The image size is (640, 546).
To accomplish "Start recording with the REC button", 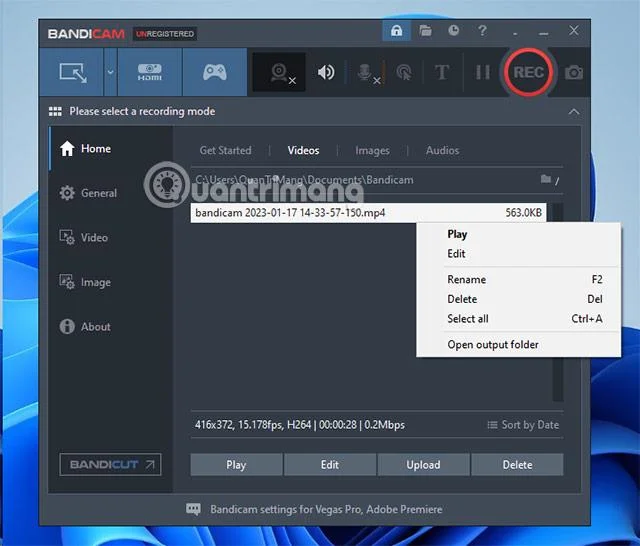I will (528, 72).
